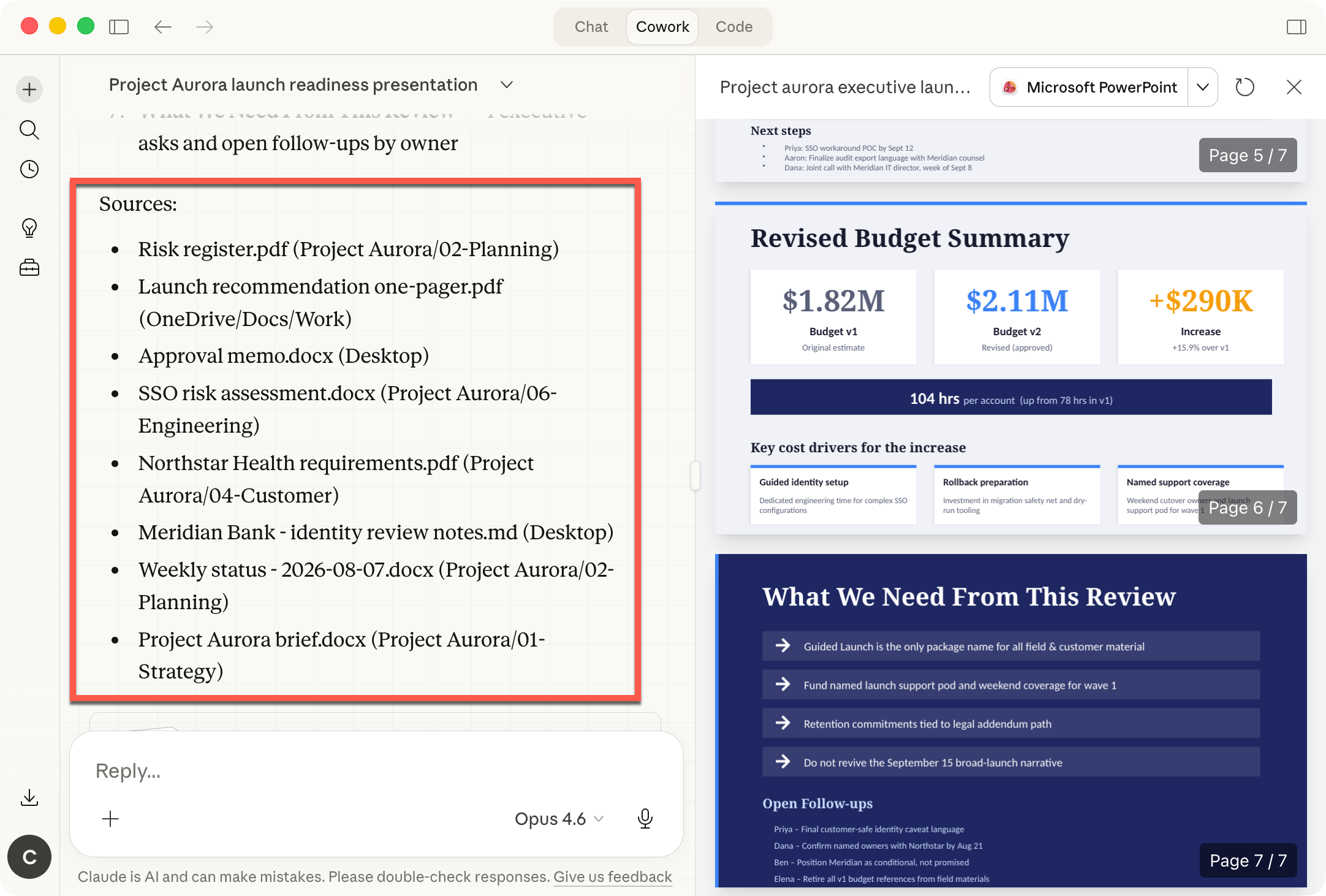This screenshot has width=1326, height=896.
Task: Refresh the presentation preview with the reload icon
Action: [1245, 87]
